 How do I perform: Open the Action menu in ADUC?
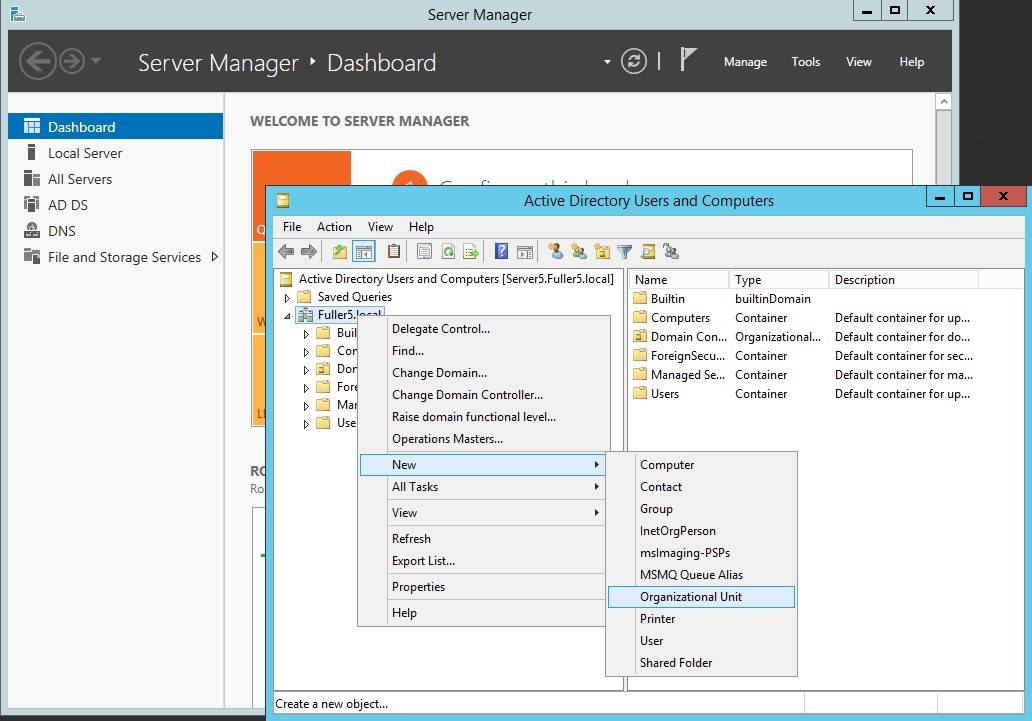pos(334,227)
